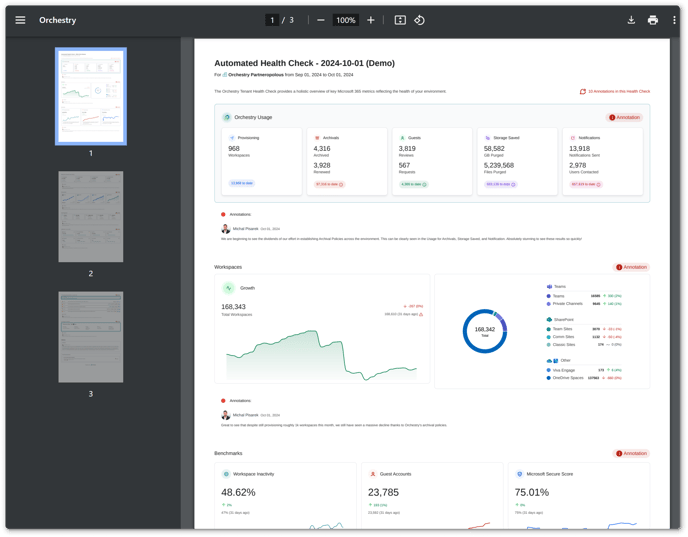This screenshot has height=537, width=688.
Task: Print the document
Action: 653,20
